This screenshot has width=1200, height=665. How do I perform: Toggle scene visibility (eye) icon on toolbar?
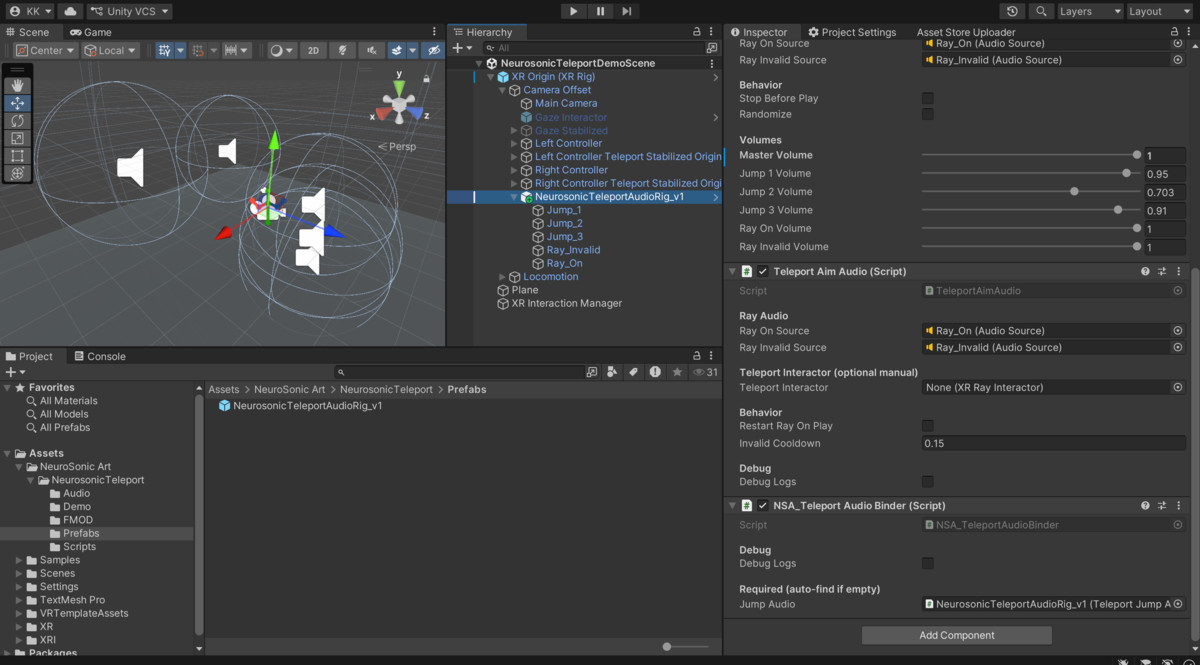tap(433, 50)
